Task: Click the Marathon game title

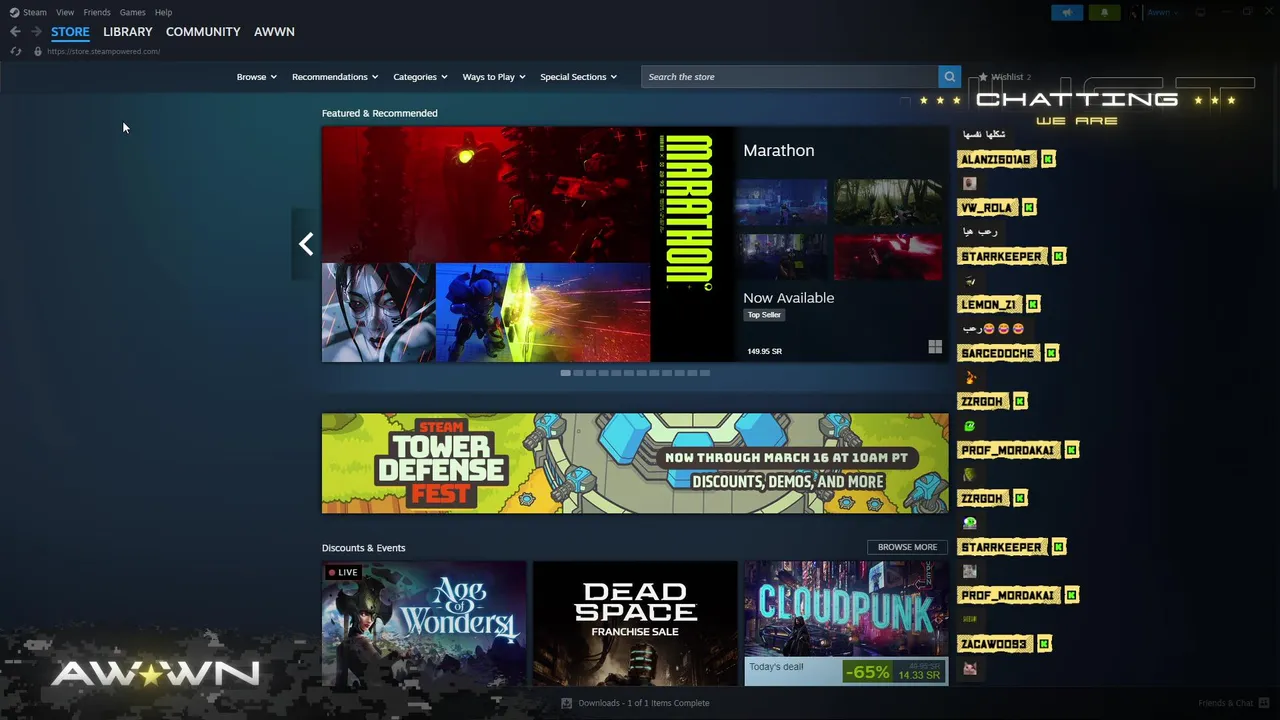Action: click(779, 150)
